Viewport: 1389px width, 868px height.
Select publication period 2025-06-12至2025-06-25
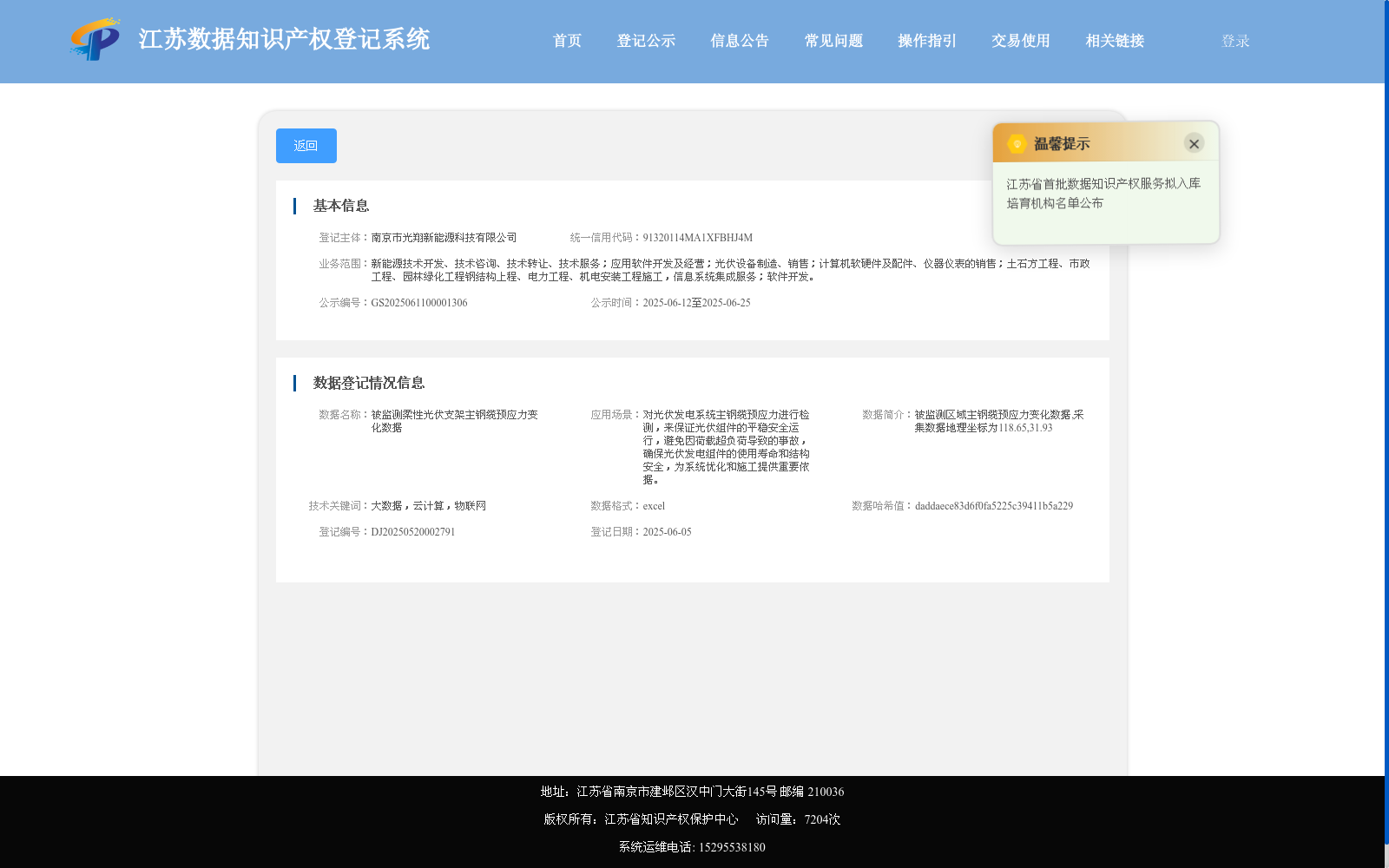(696, 303)
